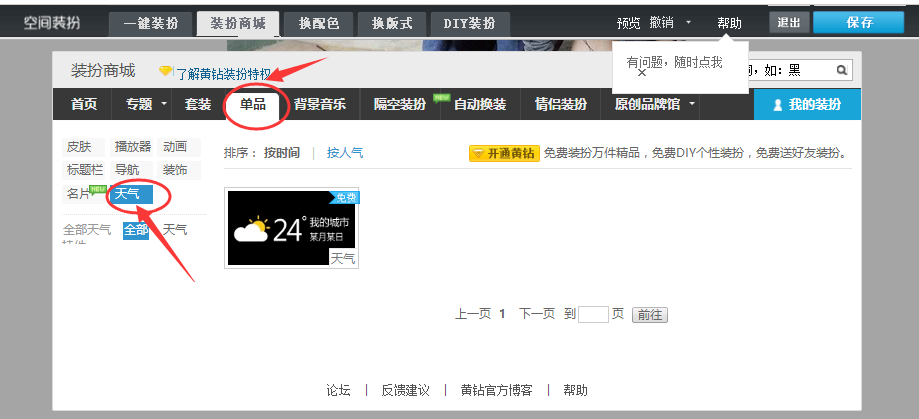Select the 动画 category
The image size is (919, 419).
coord(179,147)
